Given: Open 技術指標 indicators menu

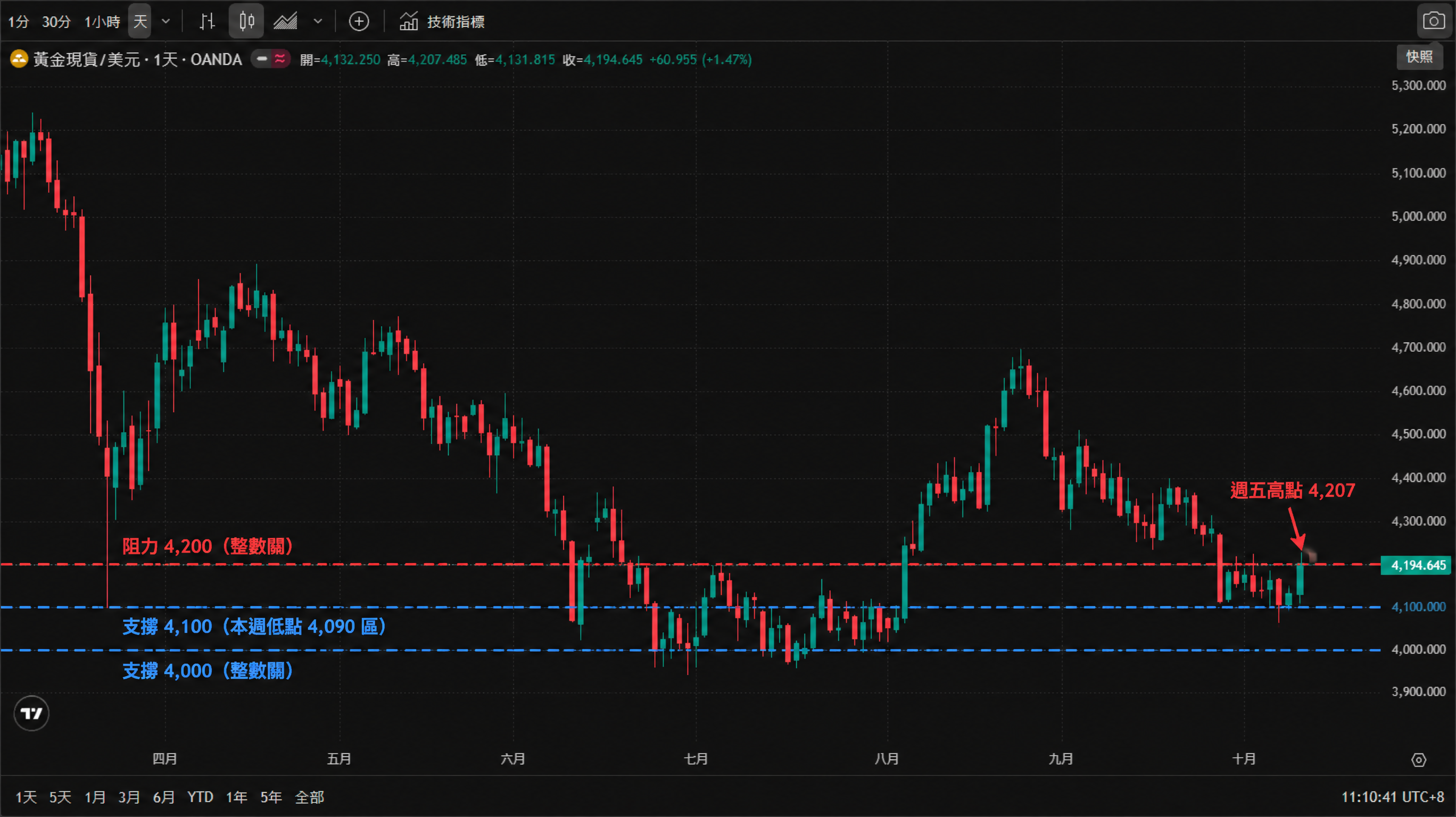Looking at the screenshot, I should [443, 21].
